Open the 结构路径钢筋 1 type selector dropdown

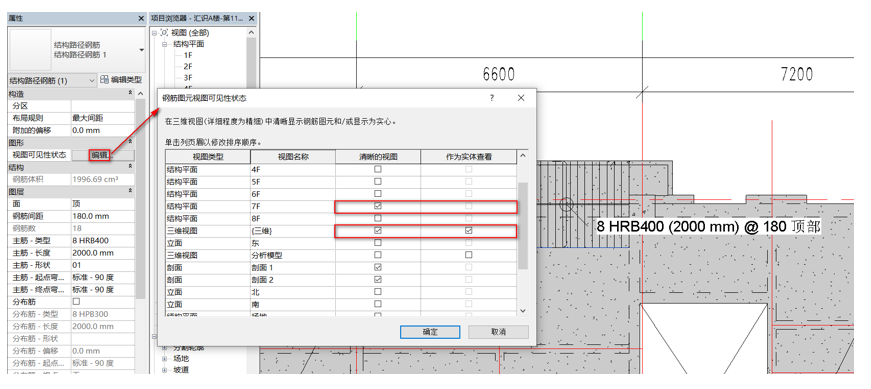pos(142,50)
